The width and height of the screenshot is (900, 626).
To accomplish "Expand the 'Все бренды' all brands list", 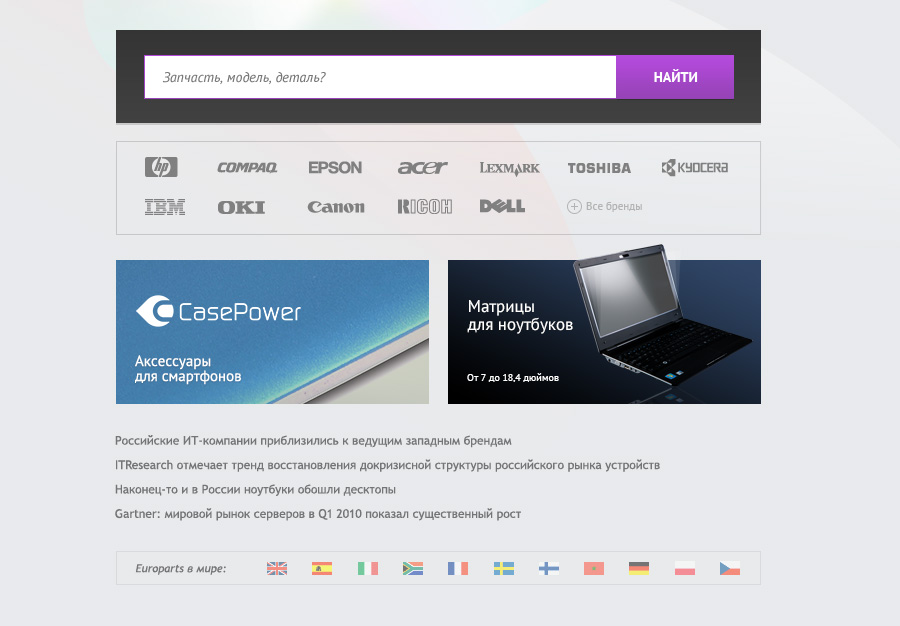I will [x=604, y=206].
